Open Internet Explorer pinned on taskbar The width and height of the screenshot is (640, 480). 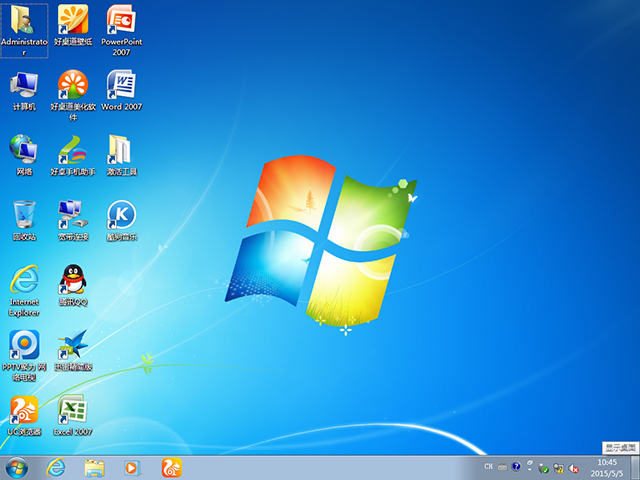coord(56,467)
